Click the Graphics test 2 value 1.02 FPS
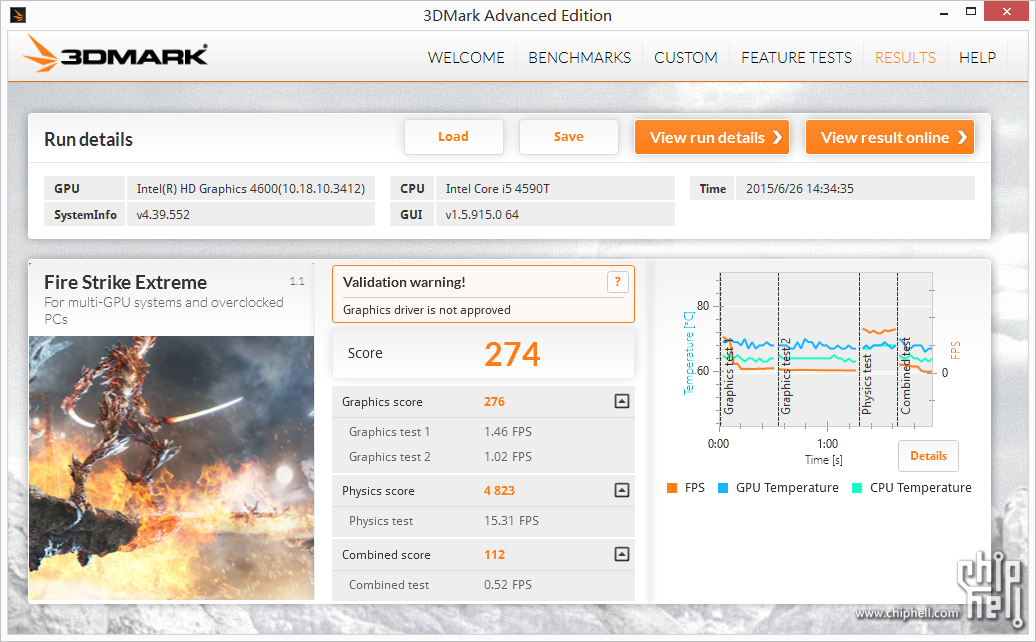 (507, 457)
